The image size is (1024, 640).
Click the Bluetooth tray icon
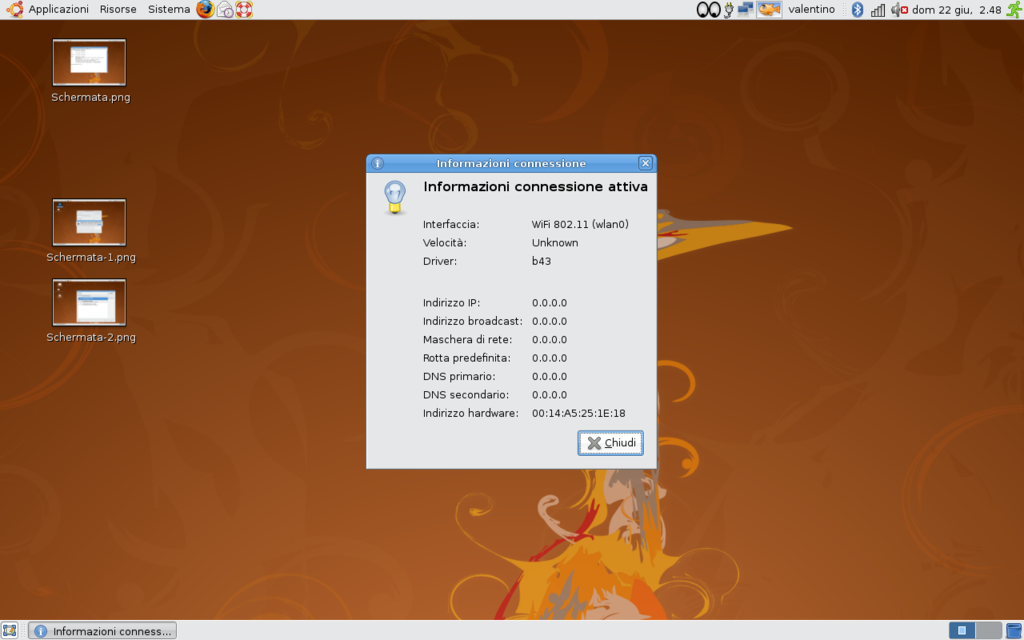857,10
